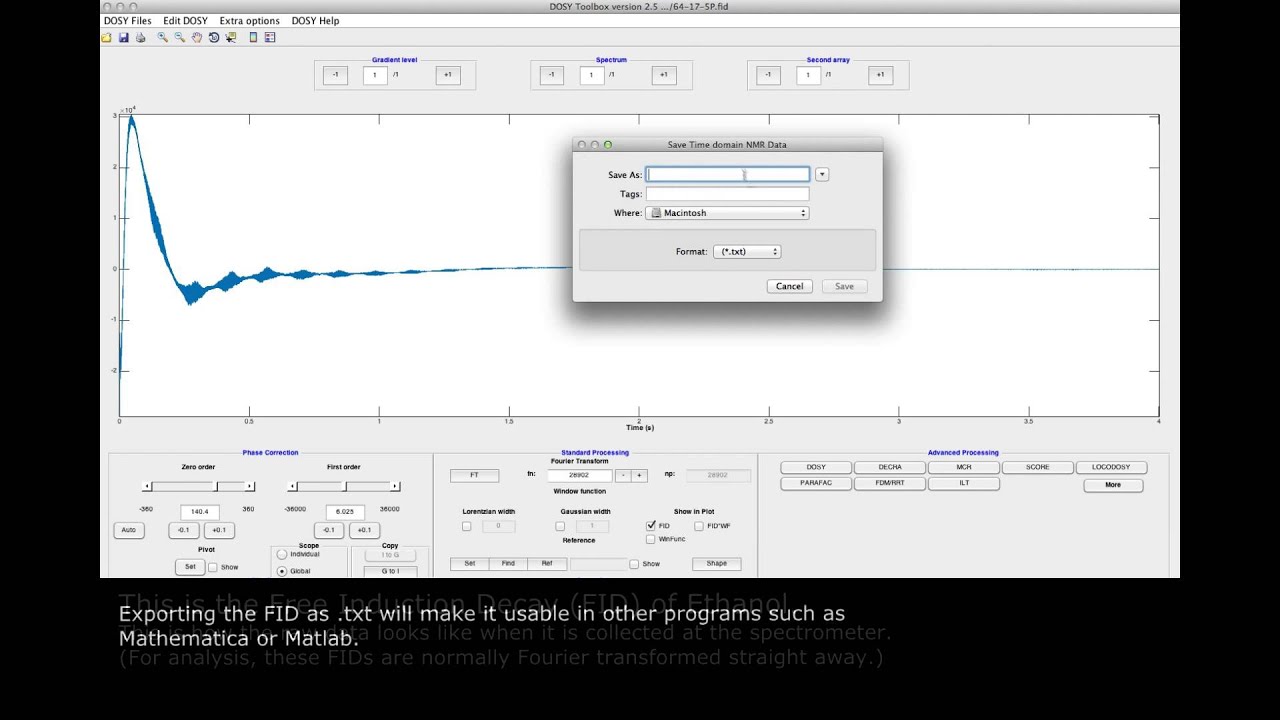Open the Where location dropdown

click(727, 213)
